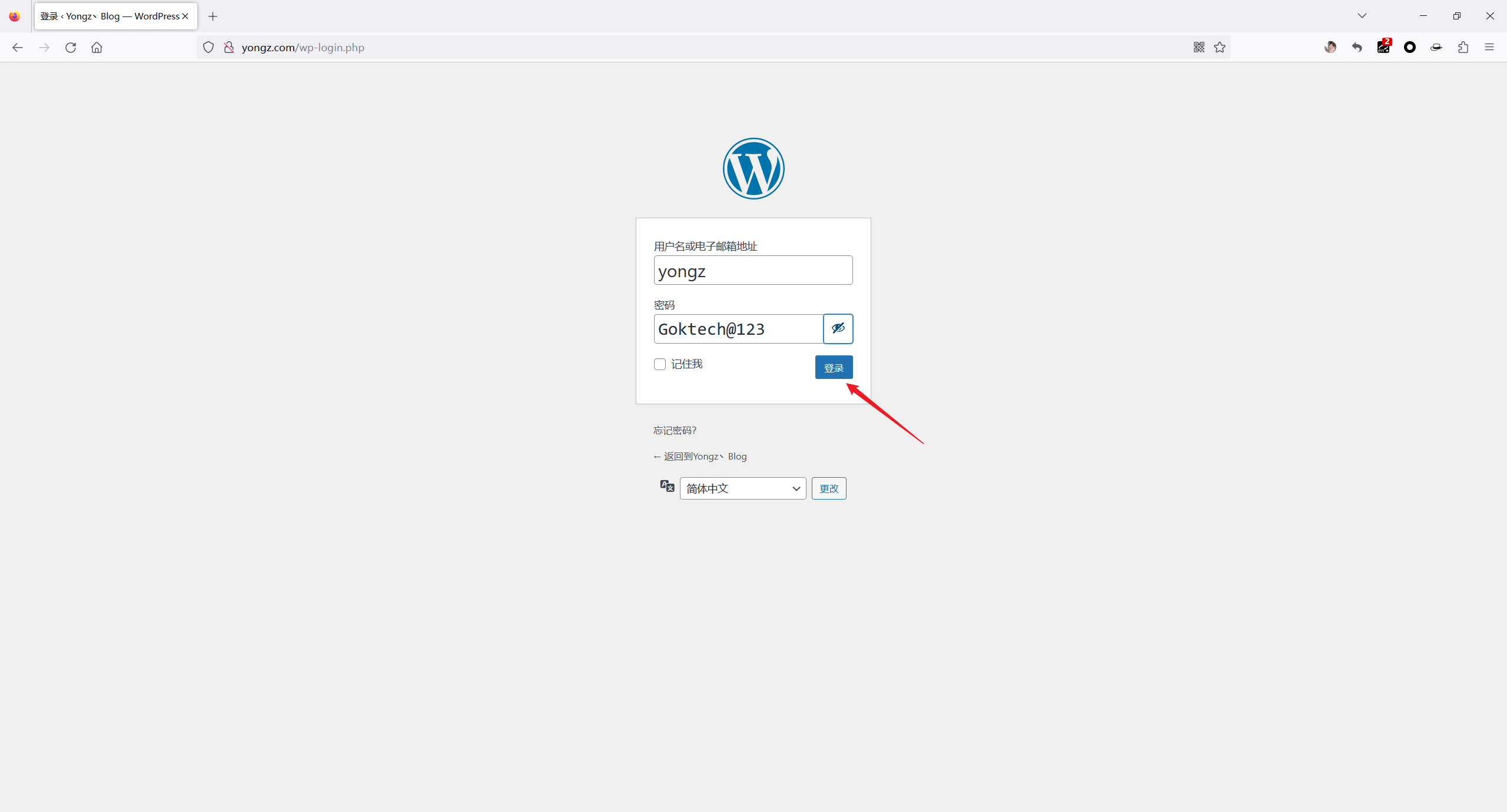The height and width of the screenshot is (812, 1507).
Task: Open the Firefox application menu
Action: (x=1489, y=47)
